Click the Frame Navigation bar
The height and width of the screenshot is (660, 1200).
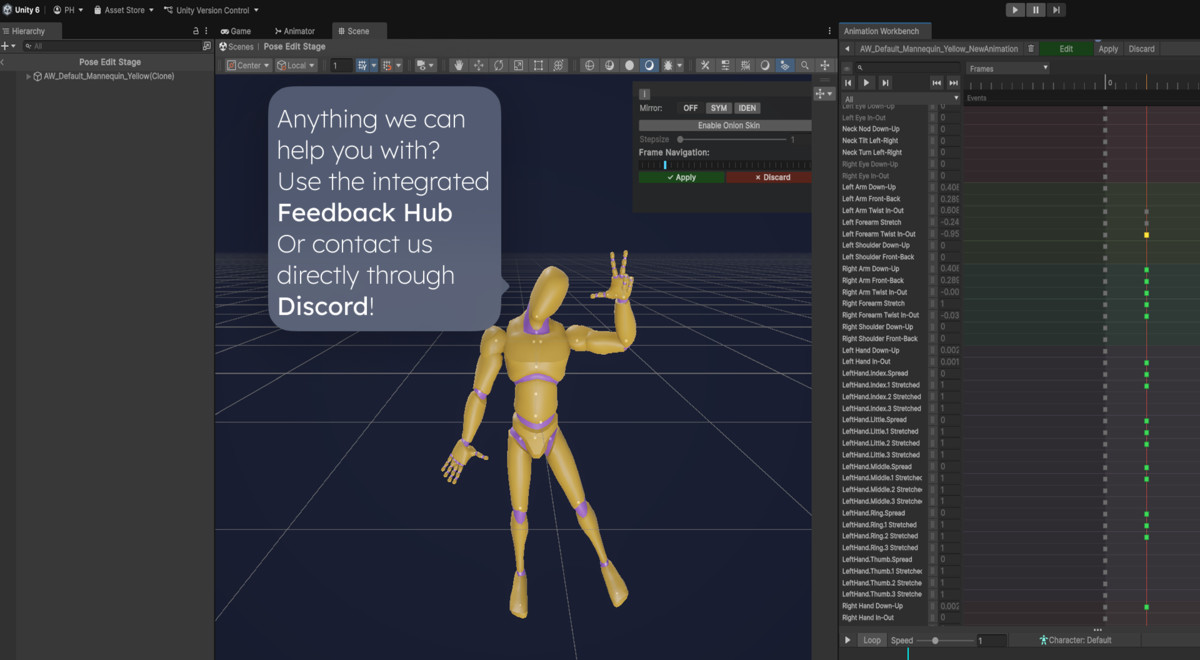coord(725,165)
